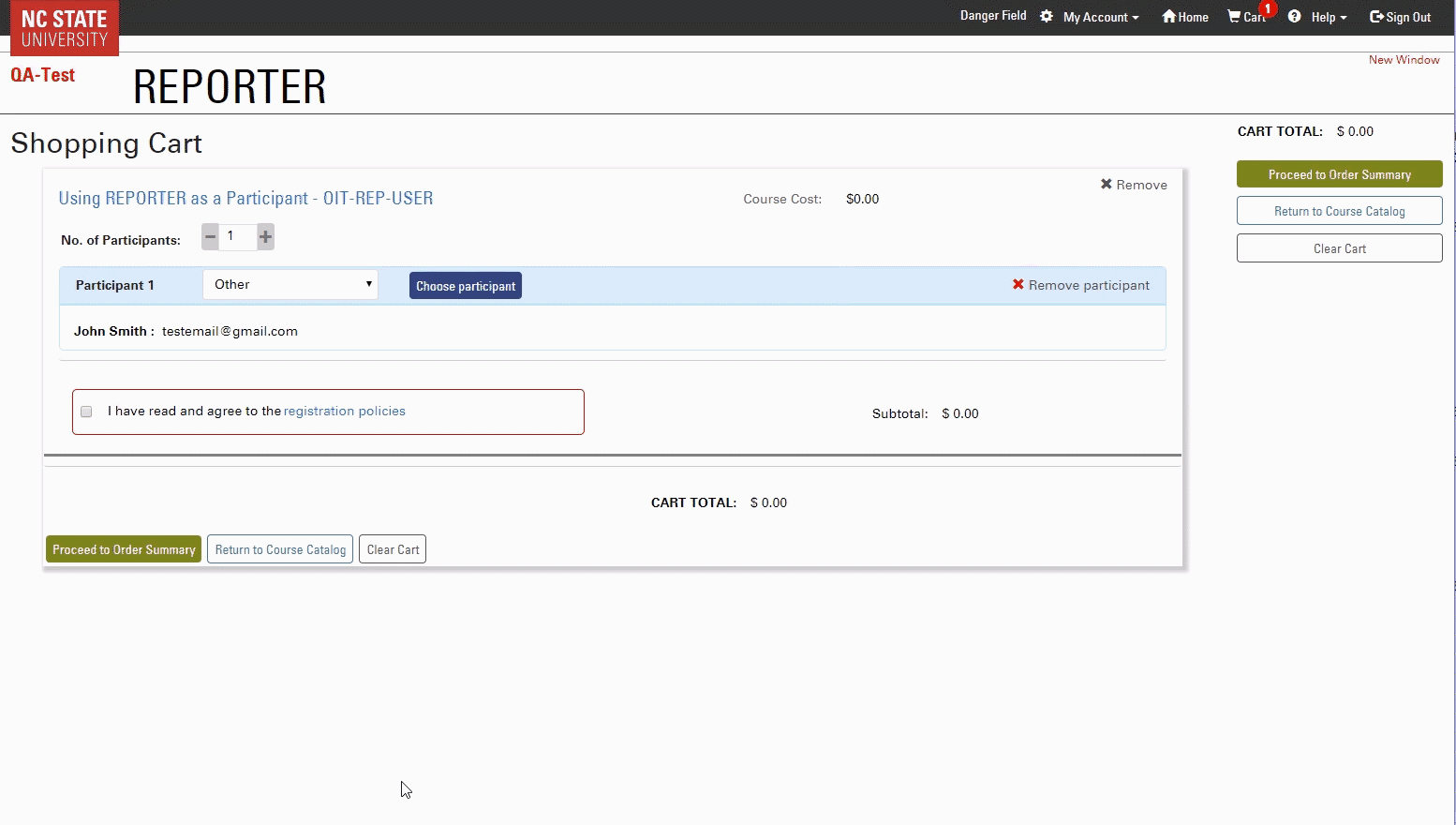1456x825 pixels.
Task: Open the participant type dropdown showing Other
Action: pyautogui.click(x=290, y=285)
